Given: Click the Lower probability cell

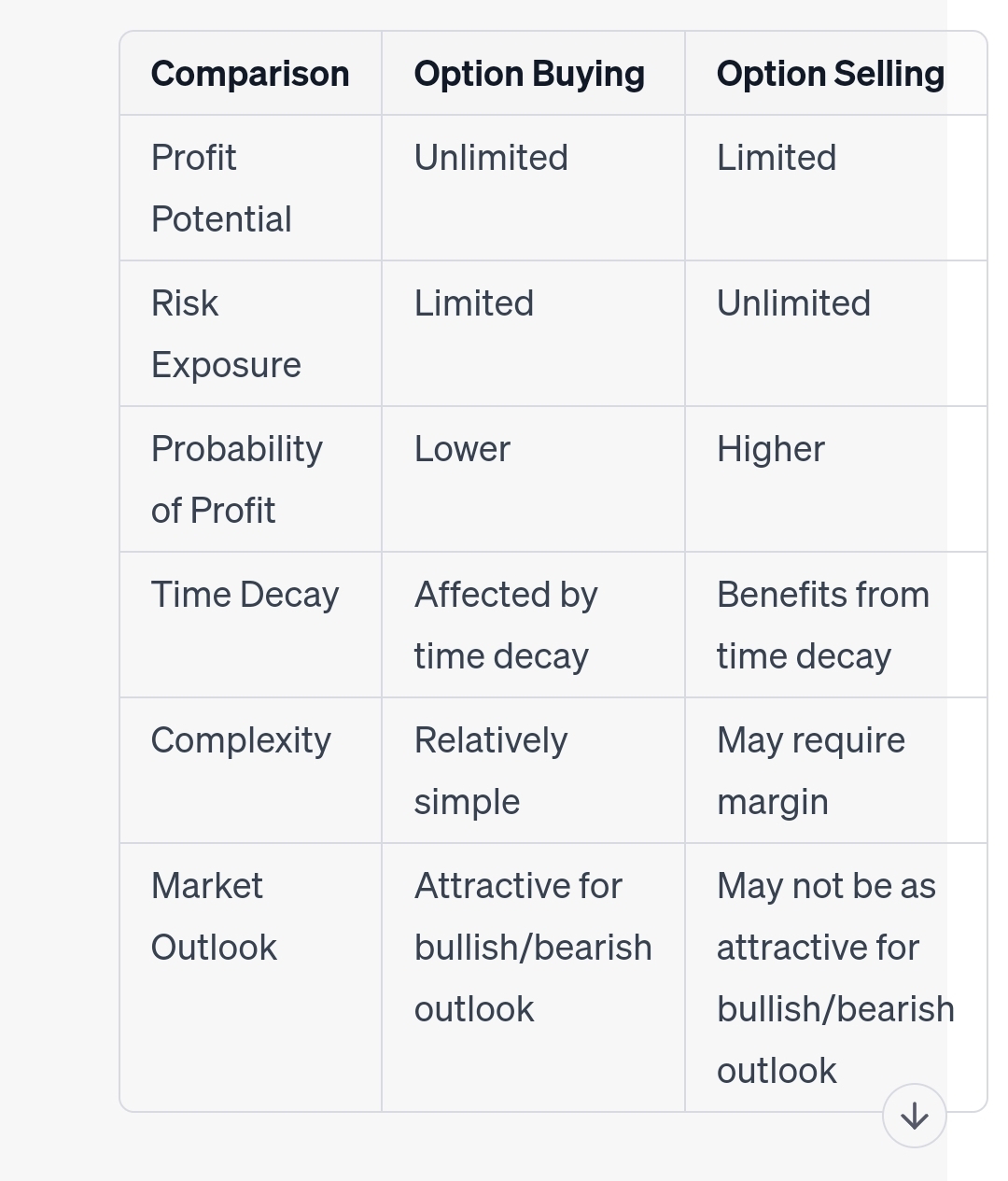Looking at the screenshot, I should click(462, 449).
